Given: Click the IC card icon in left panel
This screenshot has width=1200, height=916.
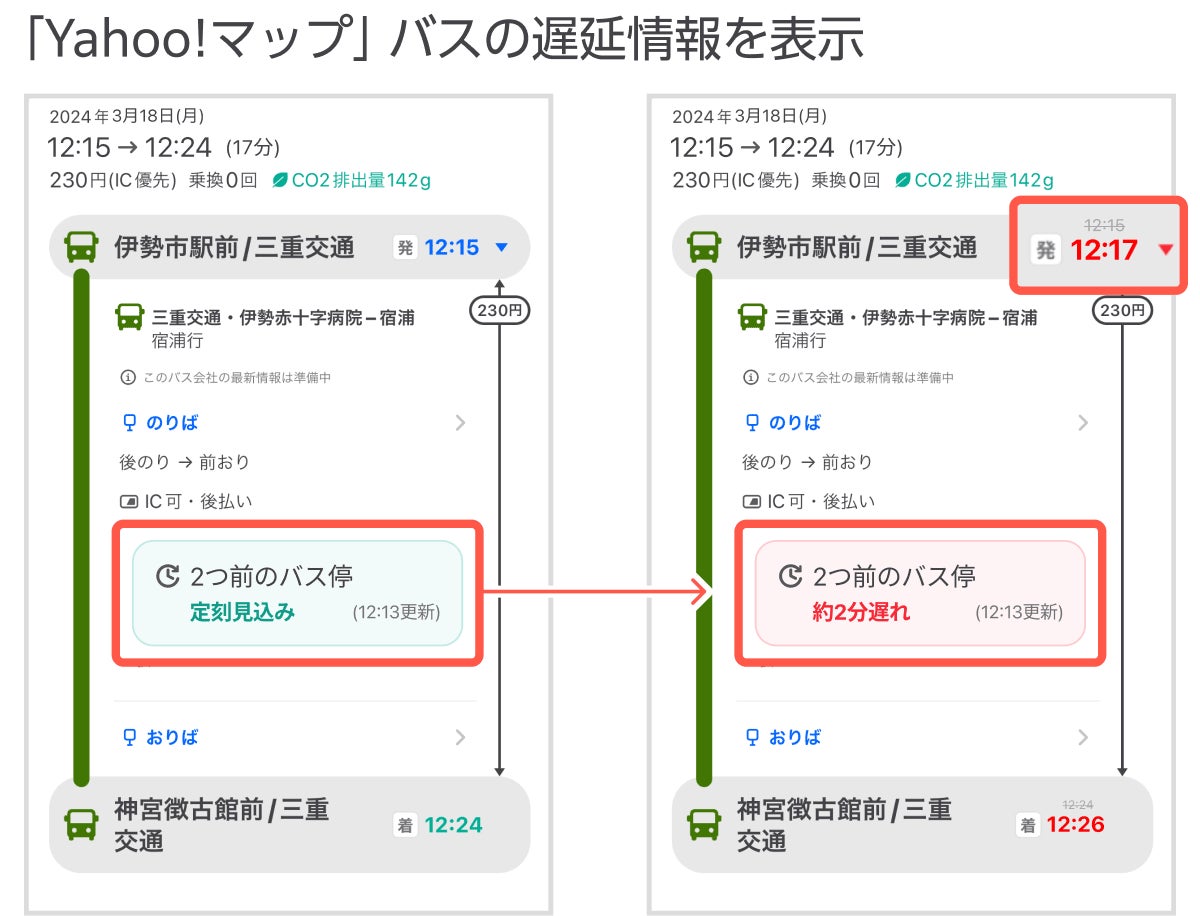Looking at the screenshot, I should point(129,501).
